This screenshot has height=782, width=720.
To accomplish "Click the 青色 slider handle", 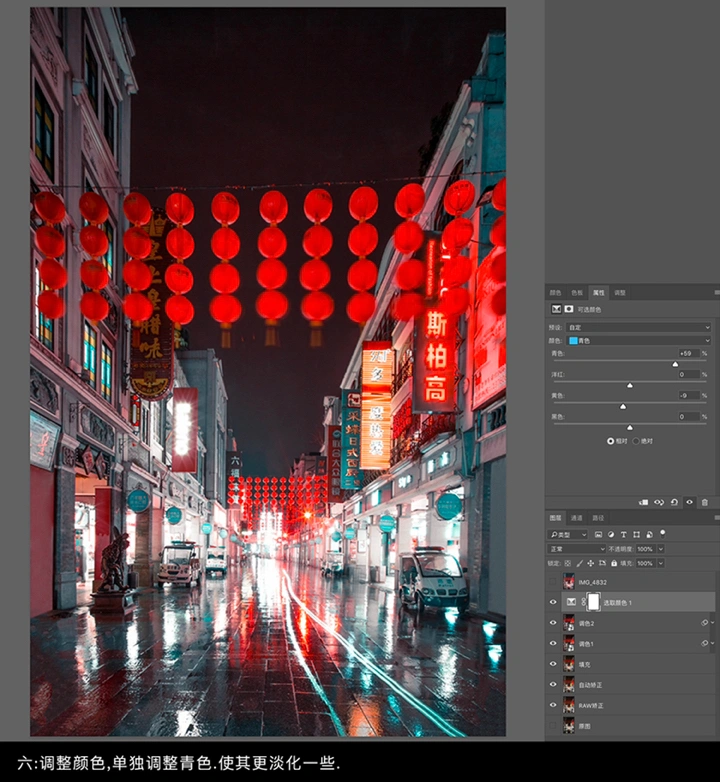I will 675,364.
